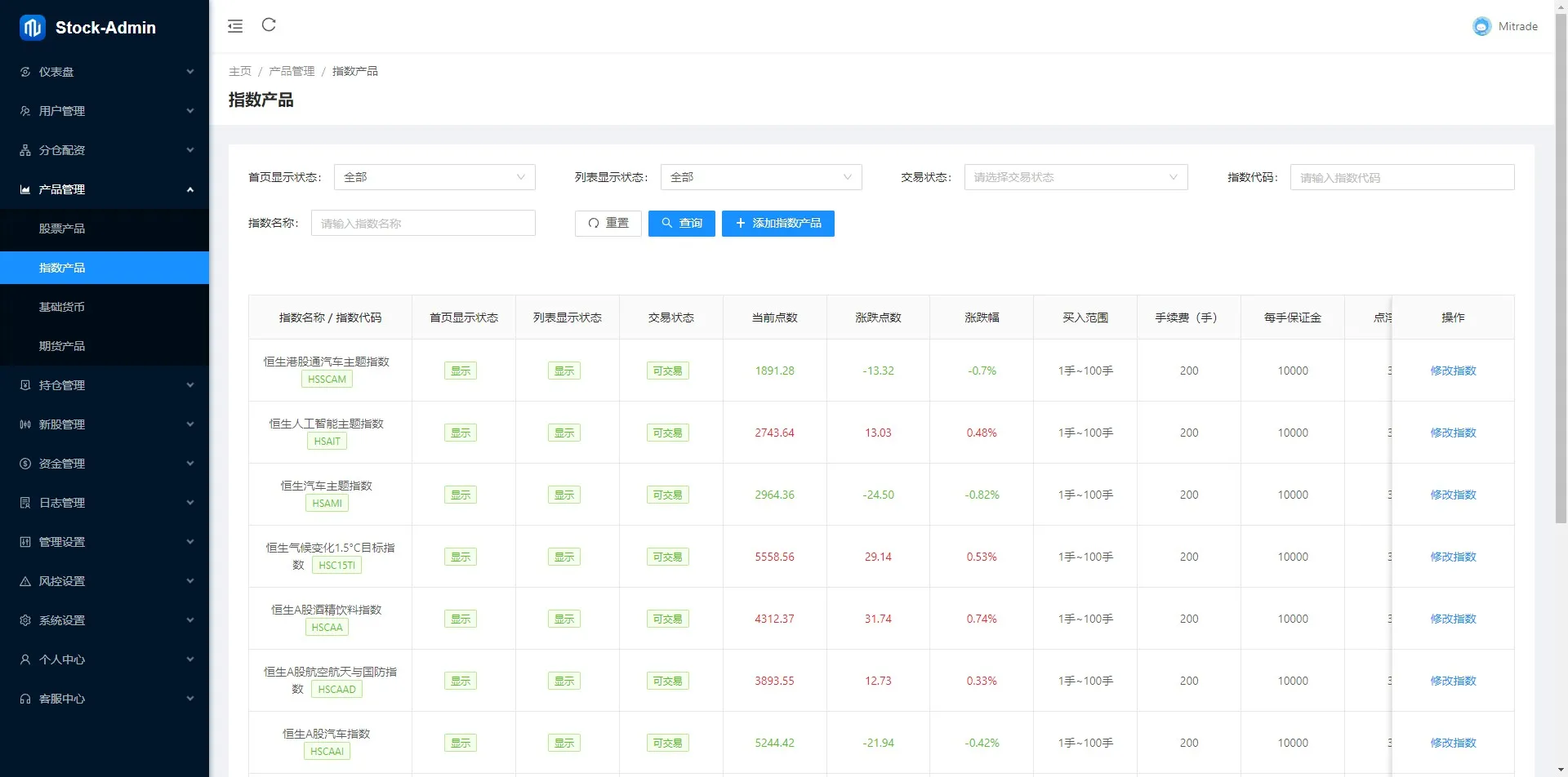Click the headset icon beside 客服中心
This screenshot has height=777, width=1568.
point(25,699)
